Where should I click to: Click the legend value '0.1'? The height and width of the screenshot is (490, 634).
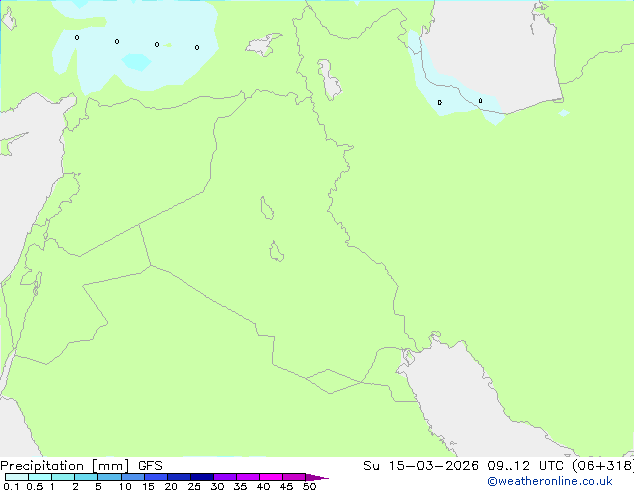(11, 486)
